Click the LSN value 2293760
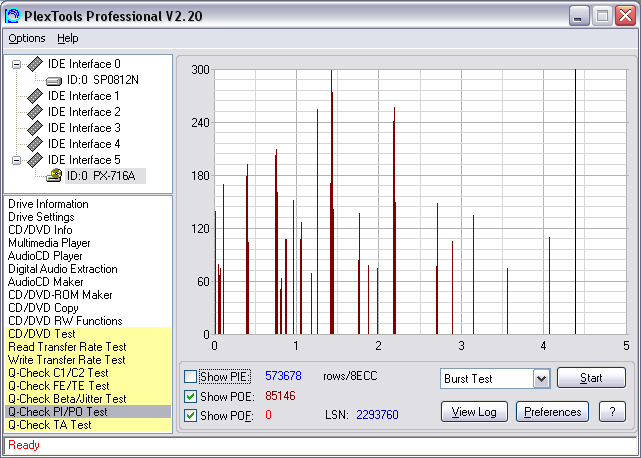 [x=377, y=415]
